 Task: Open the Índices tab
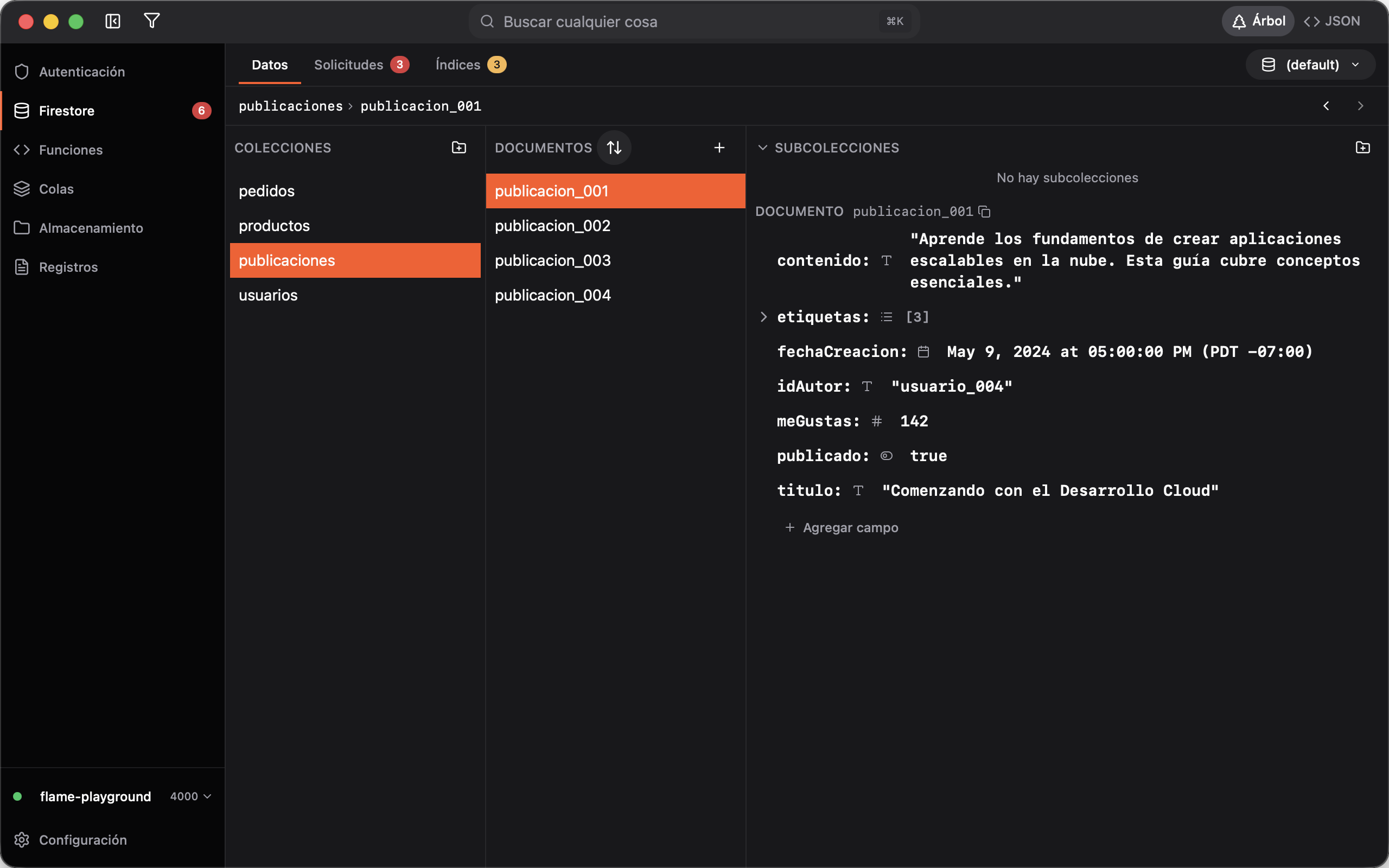click(x=470, y=65)
